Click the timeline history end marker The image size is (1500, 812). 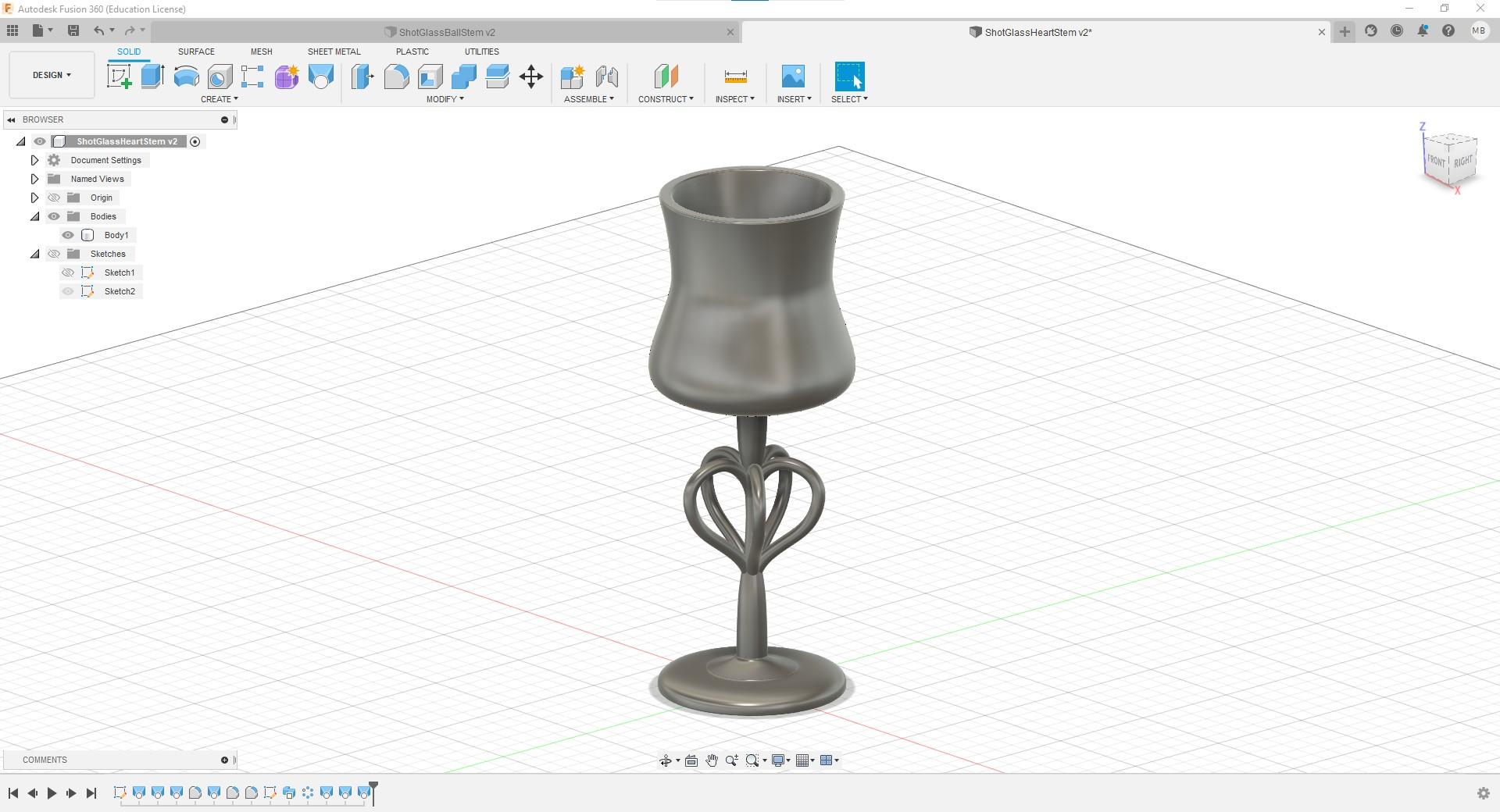374,792
